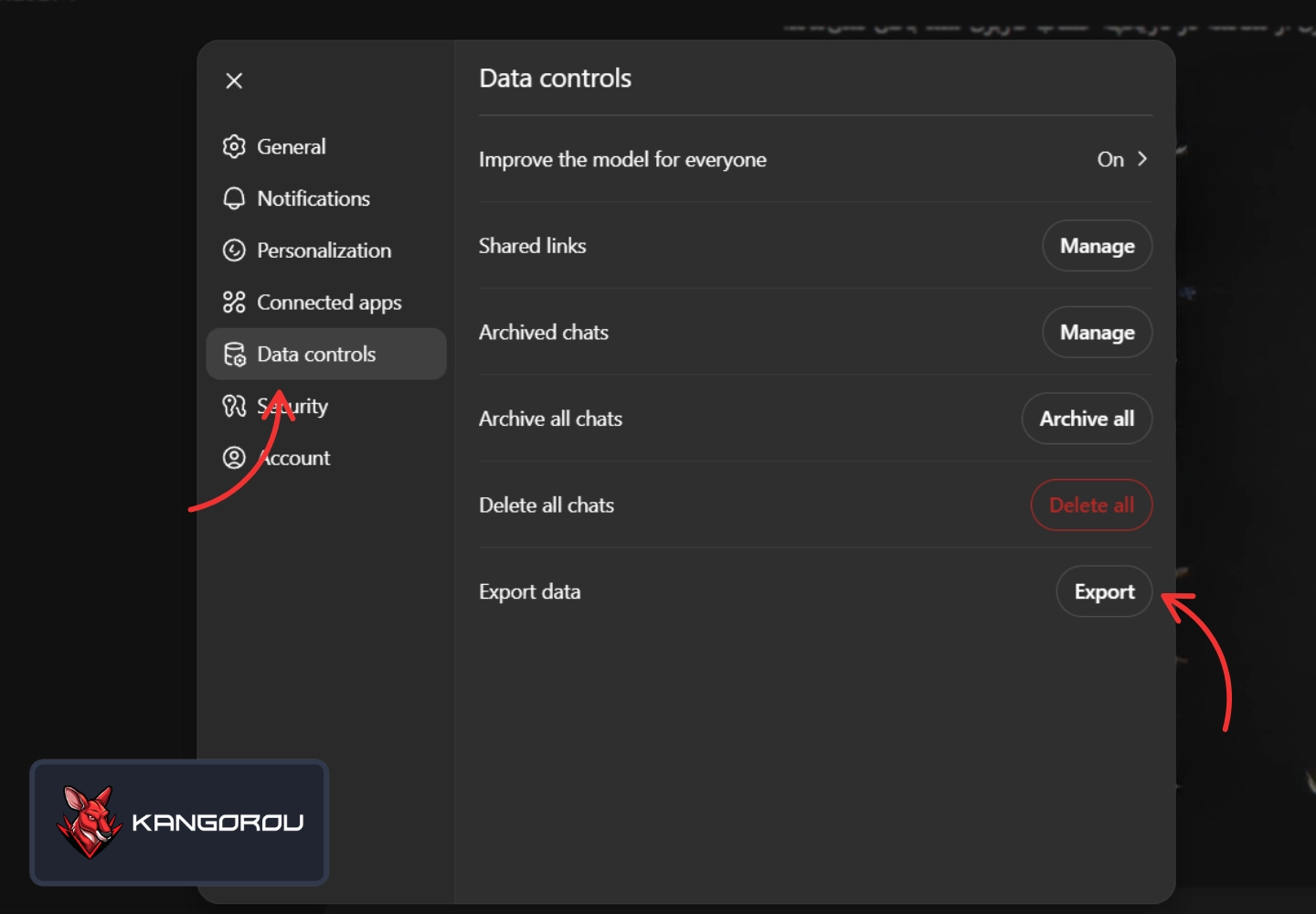Click the Connected apps icon
Screen dimensions: 1316x914
click(x=234, y=303)
